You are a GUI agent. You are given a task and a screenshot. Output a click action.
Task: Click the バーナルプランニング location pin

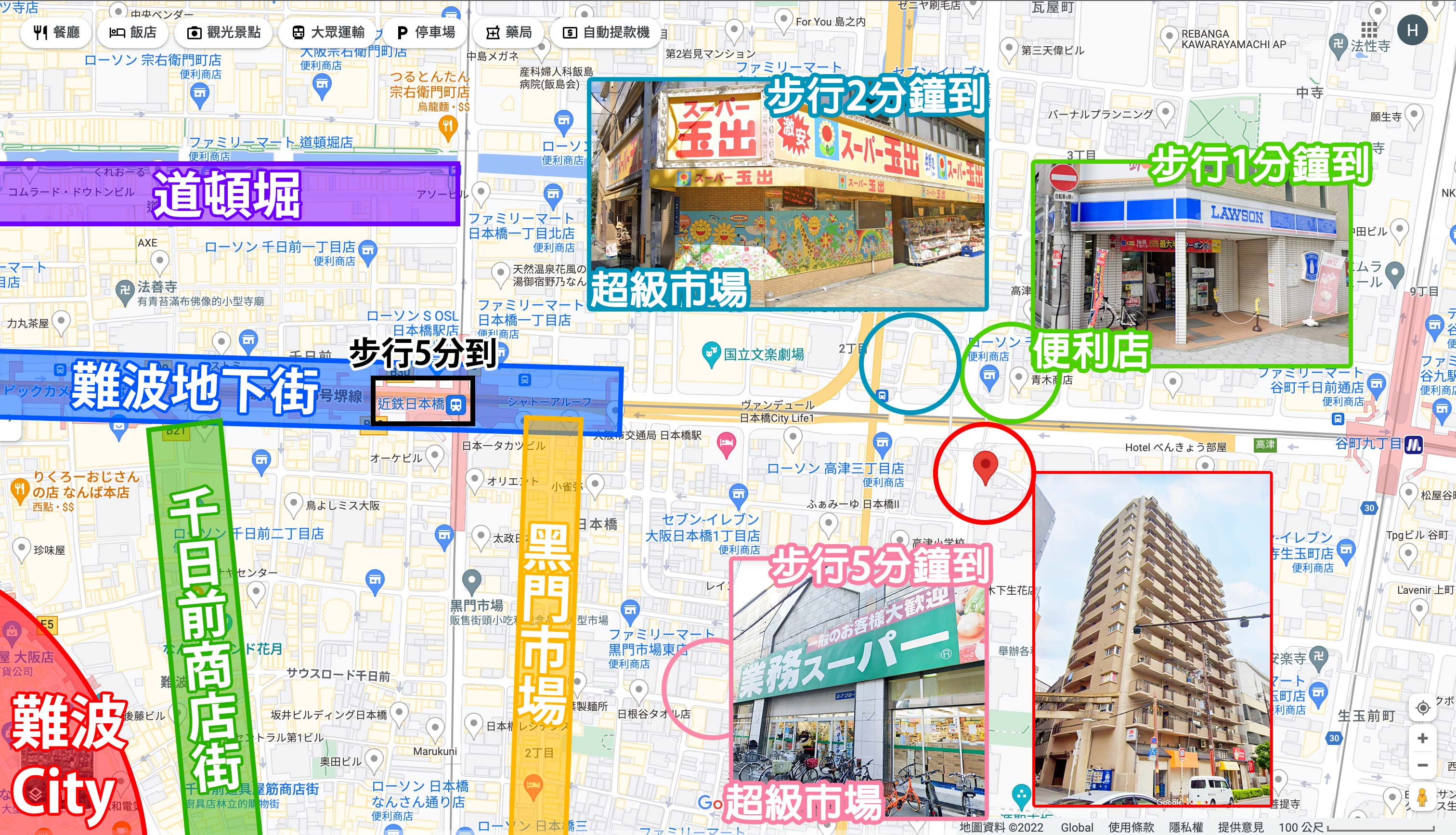[1165, 114]
